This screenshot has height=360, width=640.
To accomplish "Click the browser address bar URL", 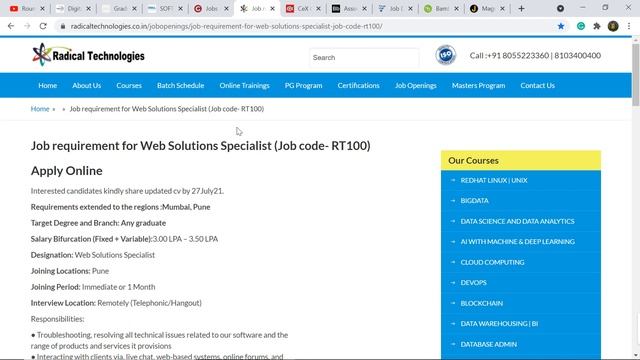I will pos(227,26).
